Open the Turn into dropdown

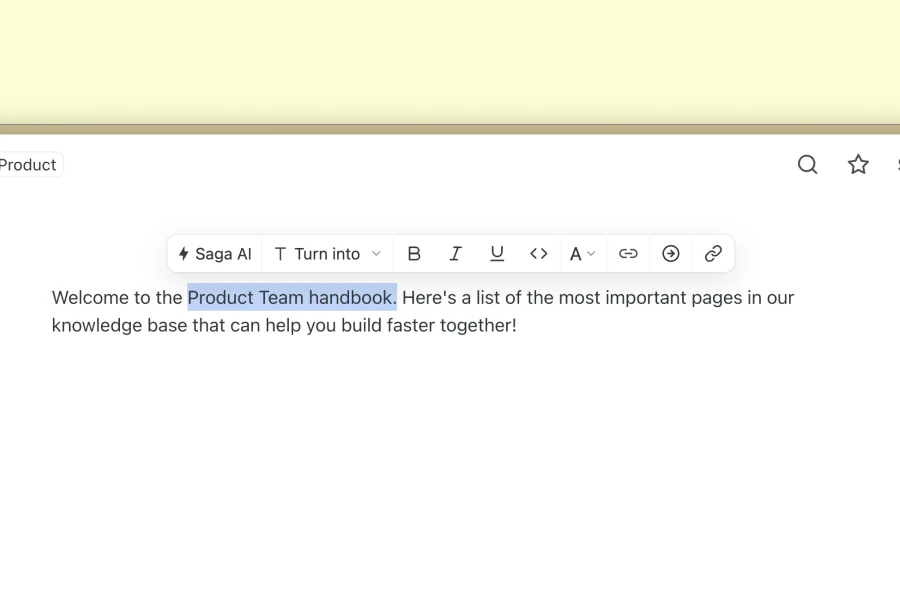click(327, 253)
